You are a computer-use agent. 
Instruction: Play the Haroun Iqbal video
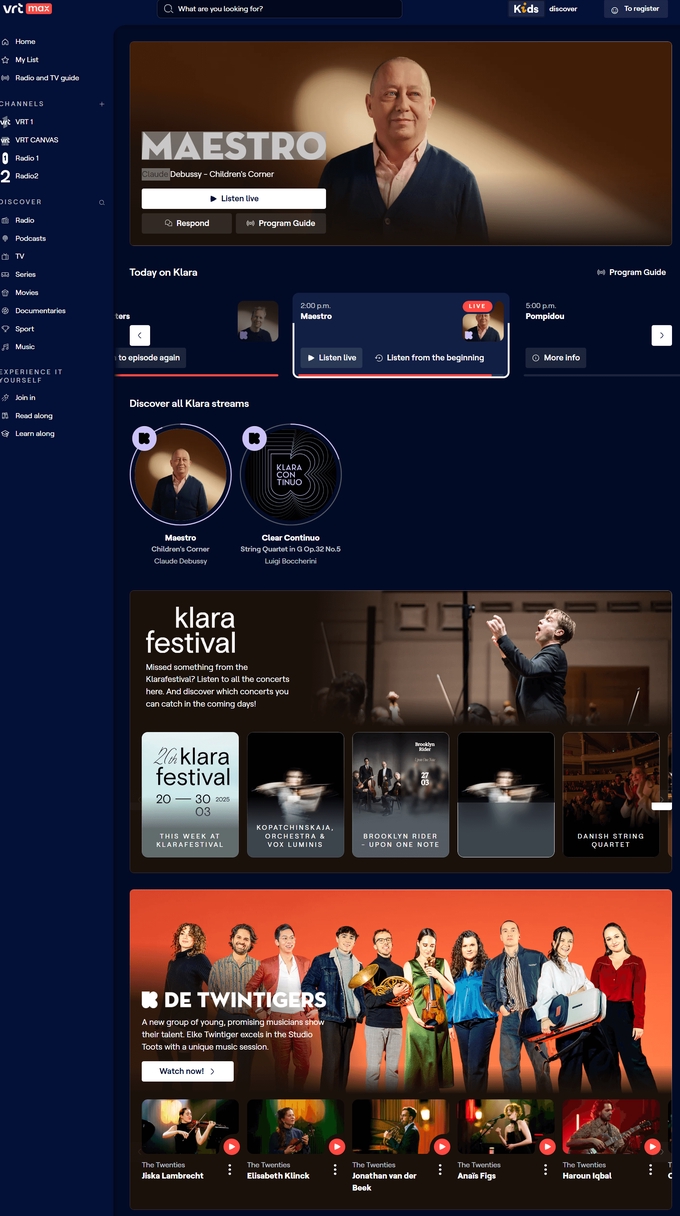652,1146
